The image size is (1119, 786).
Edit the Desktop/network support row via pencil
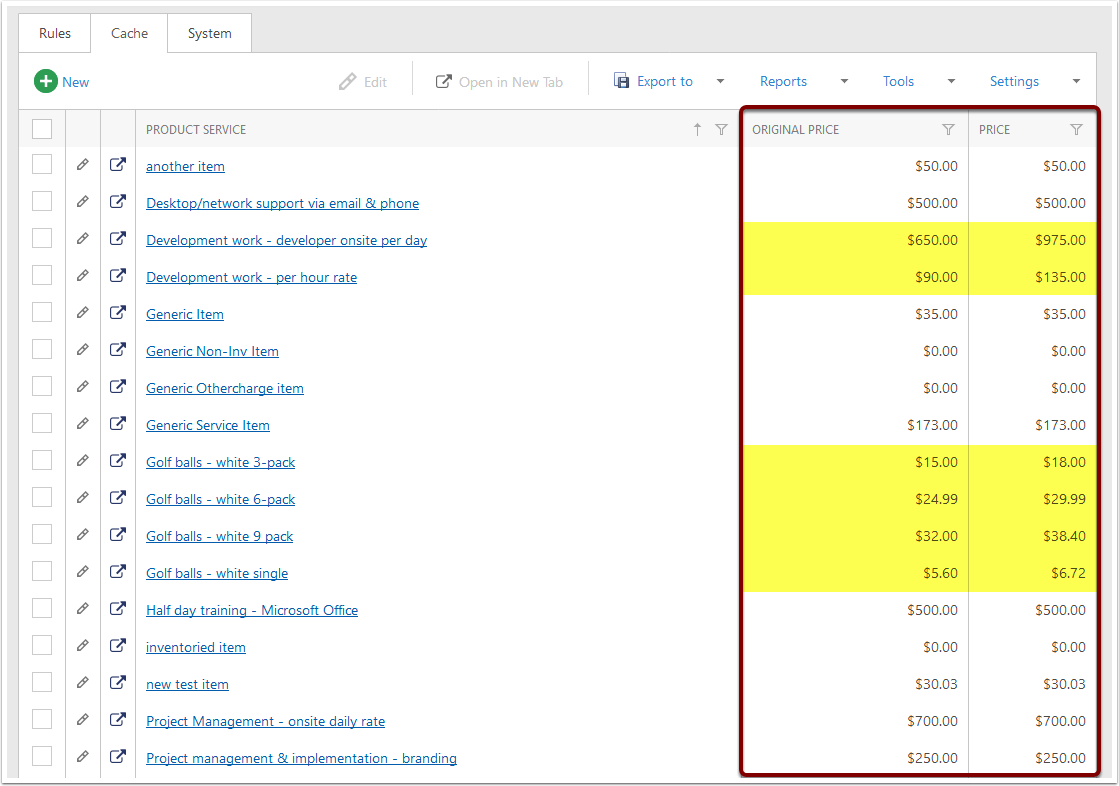83,202
